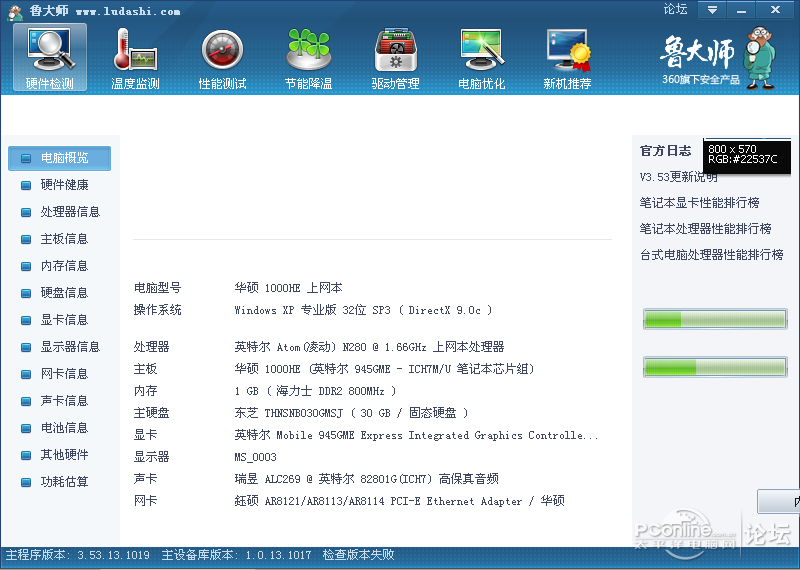Open 论坛 forum link in title bar
Screen dimensions: 800x570
click(675, 9)
